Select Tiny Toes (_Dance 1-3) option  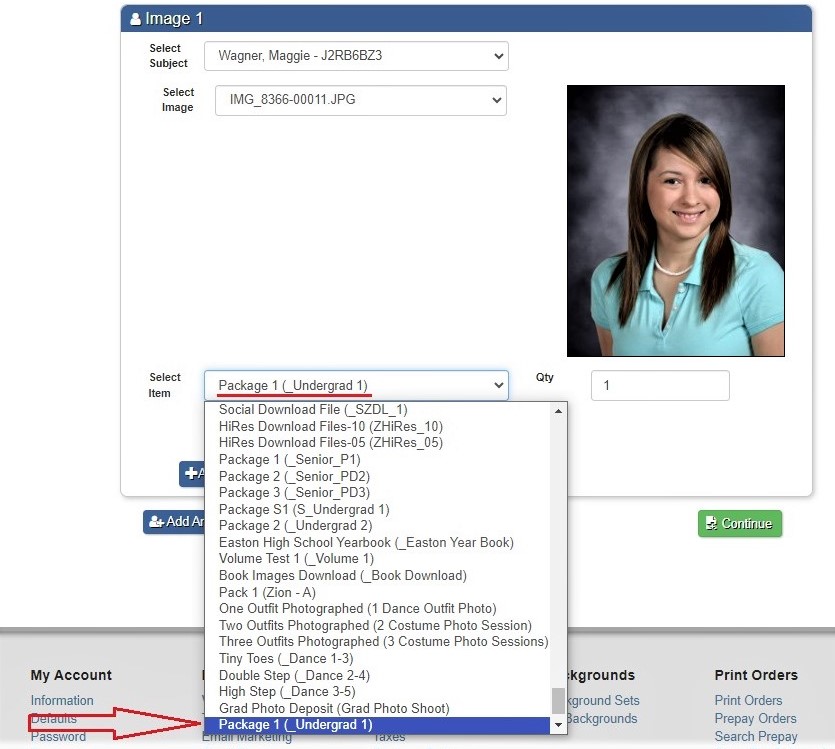point(286,658)
